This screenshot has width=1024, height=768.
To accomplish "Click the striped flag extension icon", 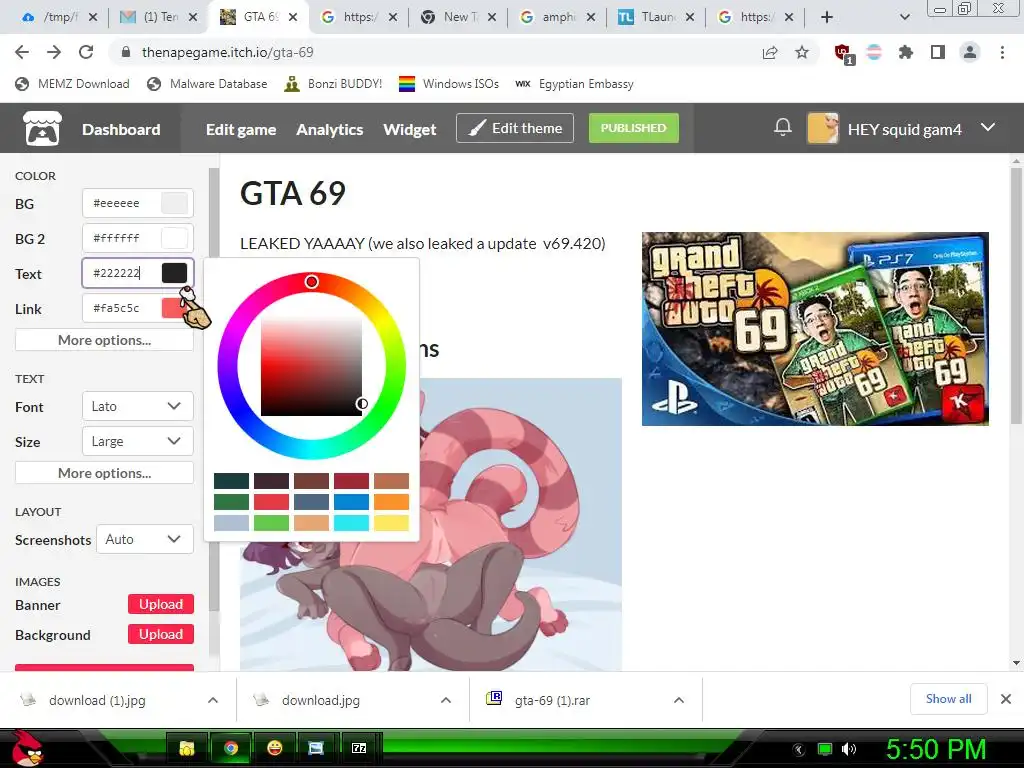I will pos(874,52).
